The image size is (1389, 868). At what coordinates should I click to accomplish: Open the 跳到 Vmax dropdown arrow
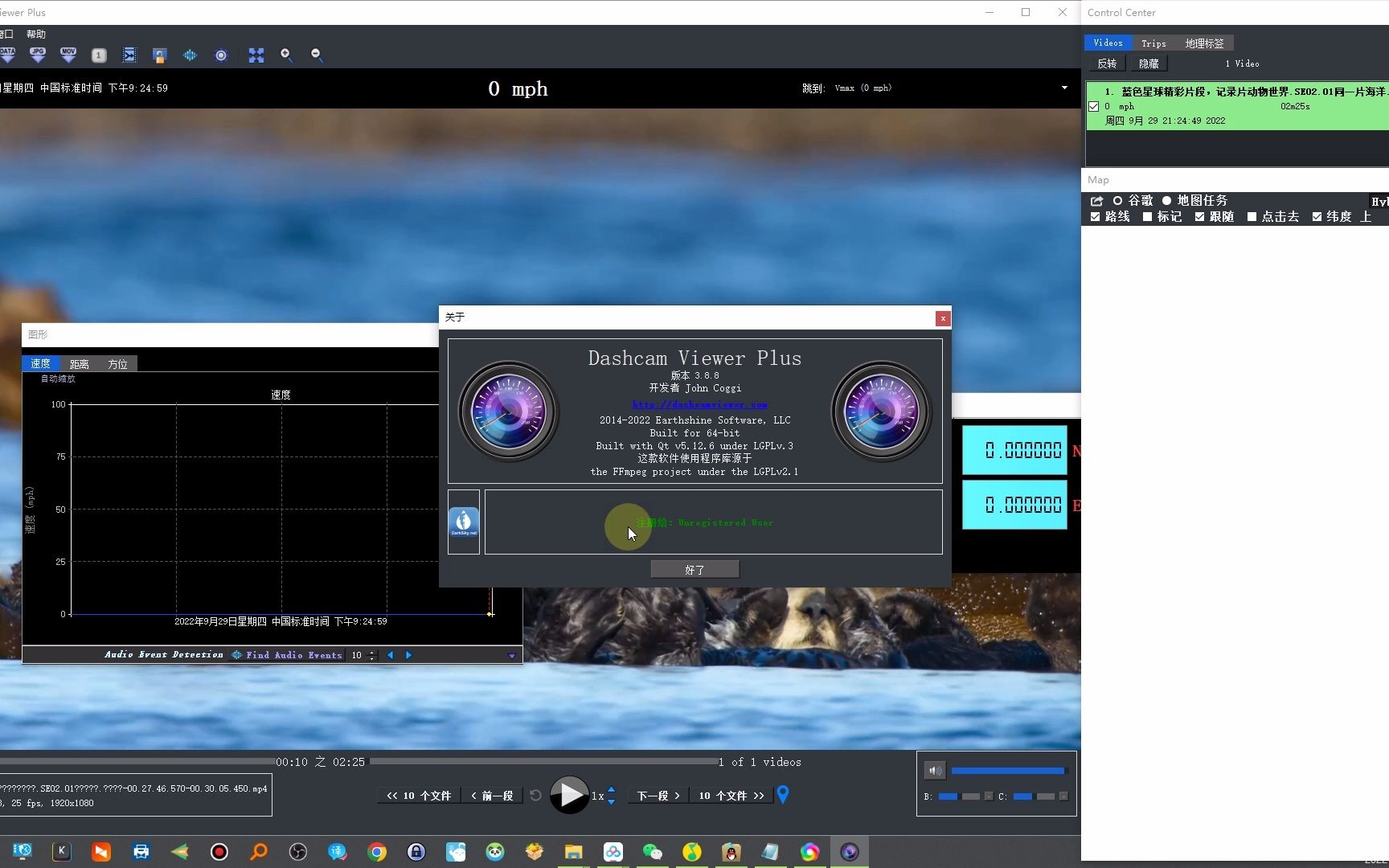1064,88
